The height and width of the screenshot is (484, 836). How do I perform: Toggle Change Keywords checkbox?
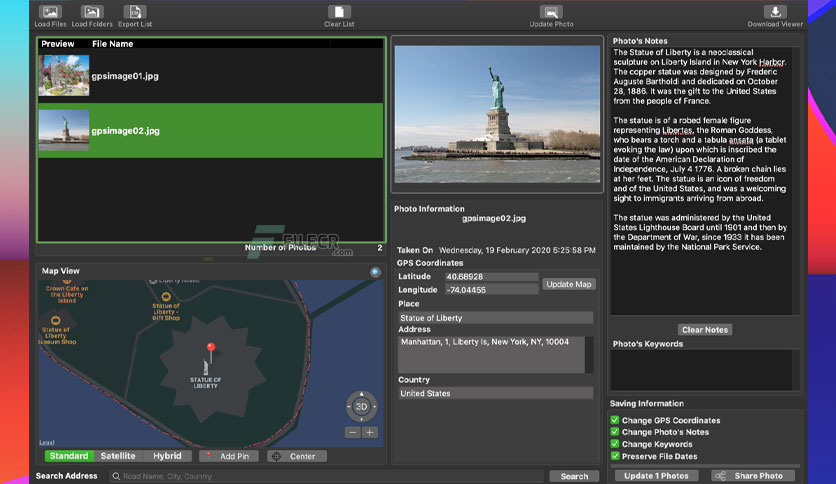click(x=615, y=444)
